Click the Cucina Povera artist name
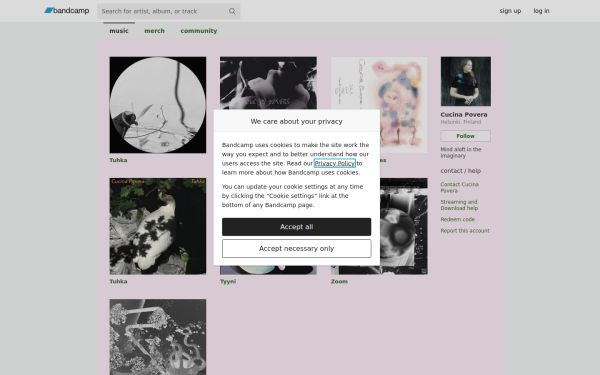Viewport: 600px width, 375px height. pyautogui.click(x=464, y=114)
